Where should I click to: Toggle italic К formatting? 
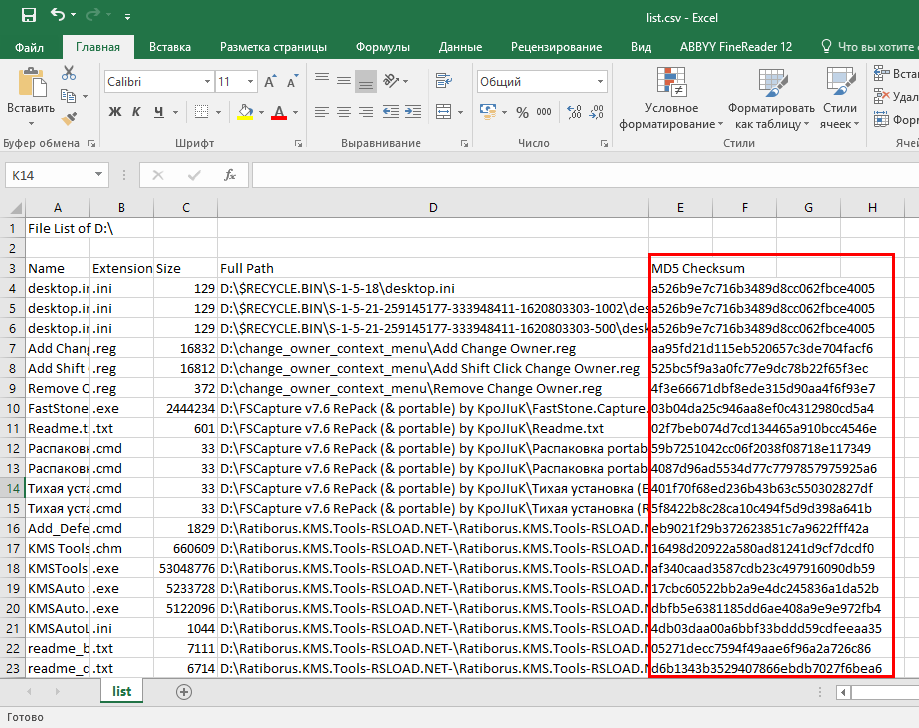[136, 112]
